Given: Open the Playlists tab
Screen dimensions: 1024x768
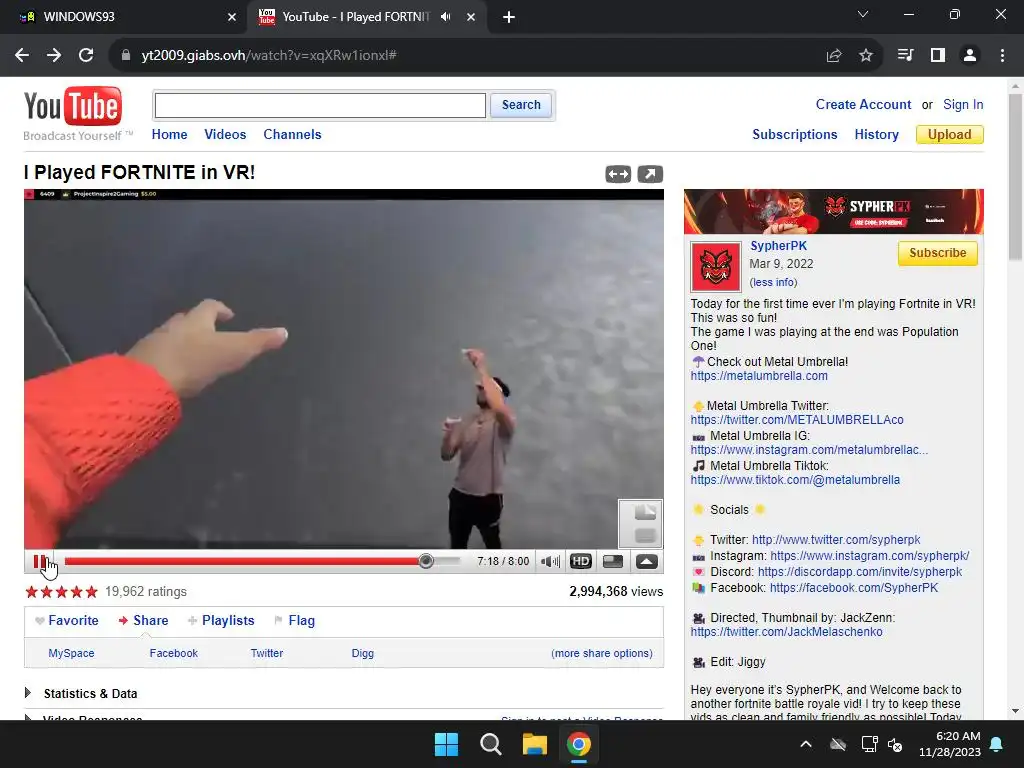Looking at the screenshot, I should point(221,621).
